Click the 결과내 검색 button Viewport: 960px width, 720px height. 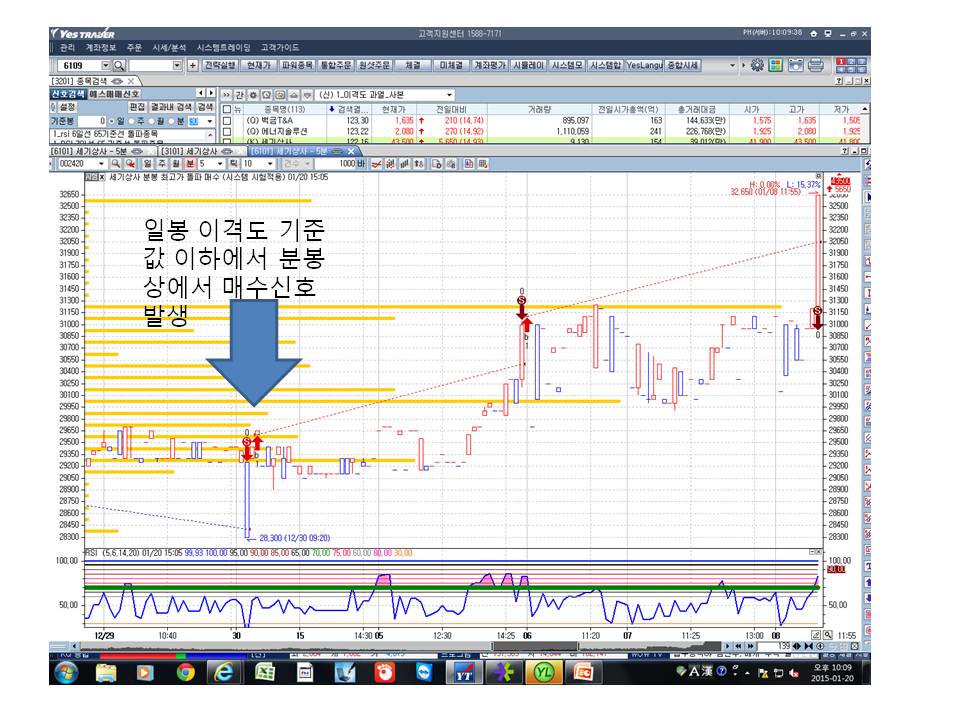point(171,107)
